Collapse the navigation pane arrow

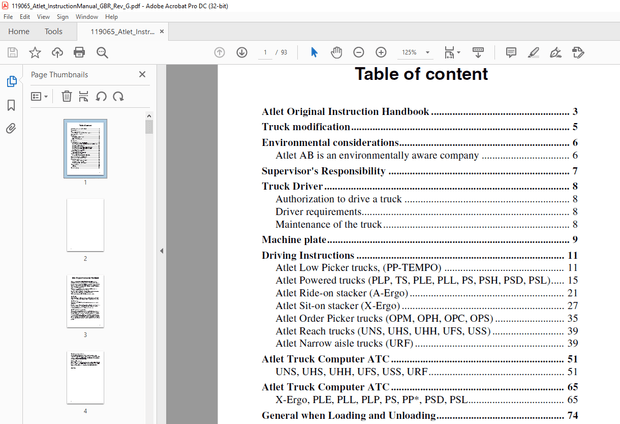coord(161,251)
